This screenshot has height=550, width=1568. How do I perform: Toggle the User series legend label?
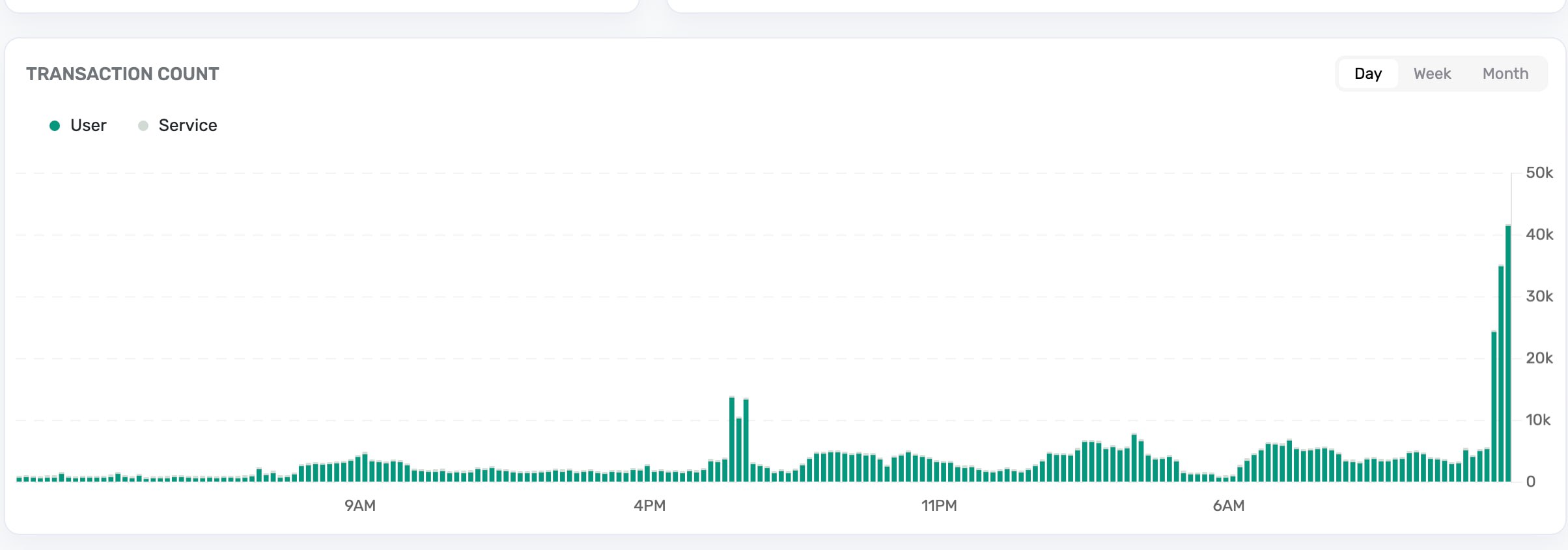click(88, 125)
